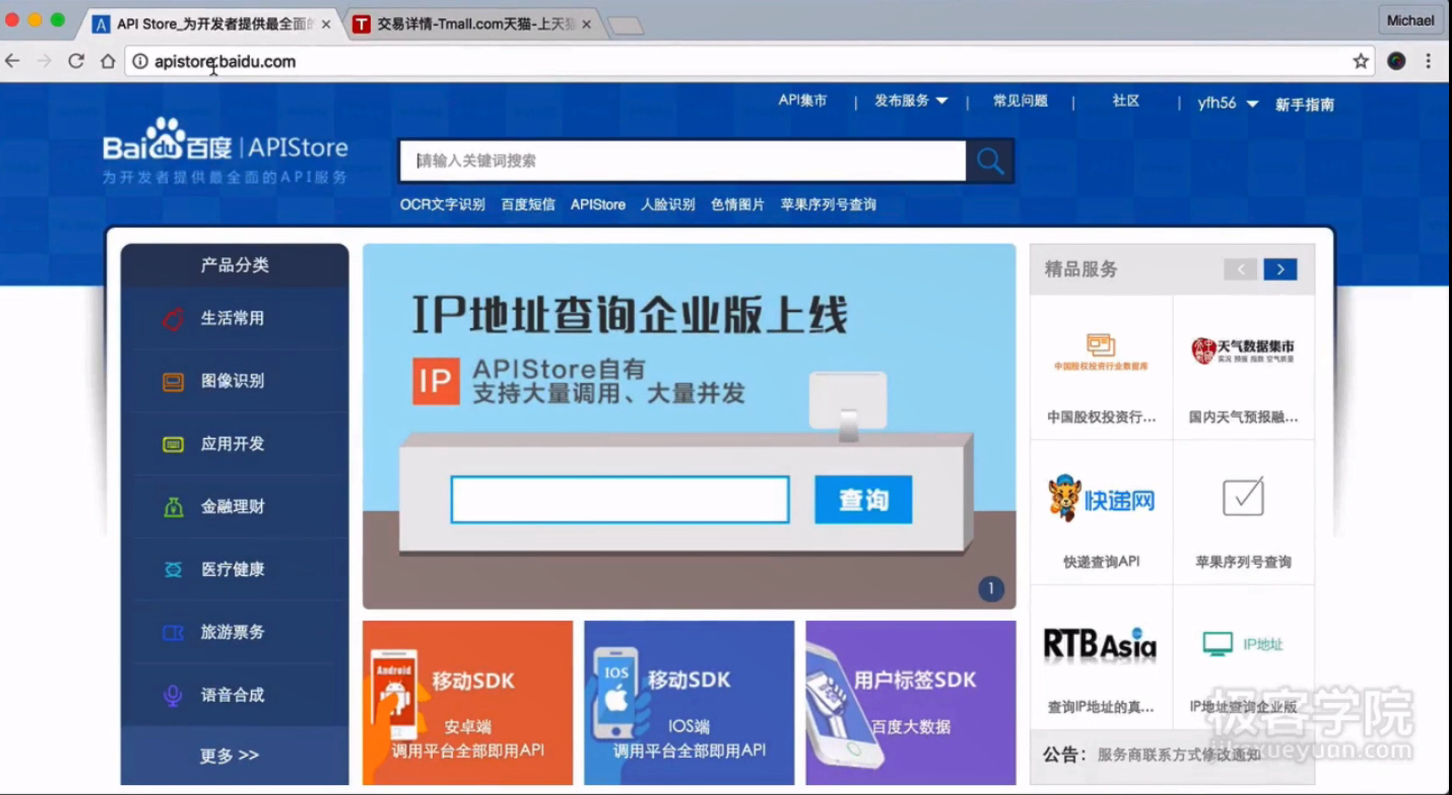Click the 旅游票务 ticket icon
This screenshot has height=795, width=1452.
pos(173,632)
